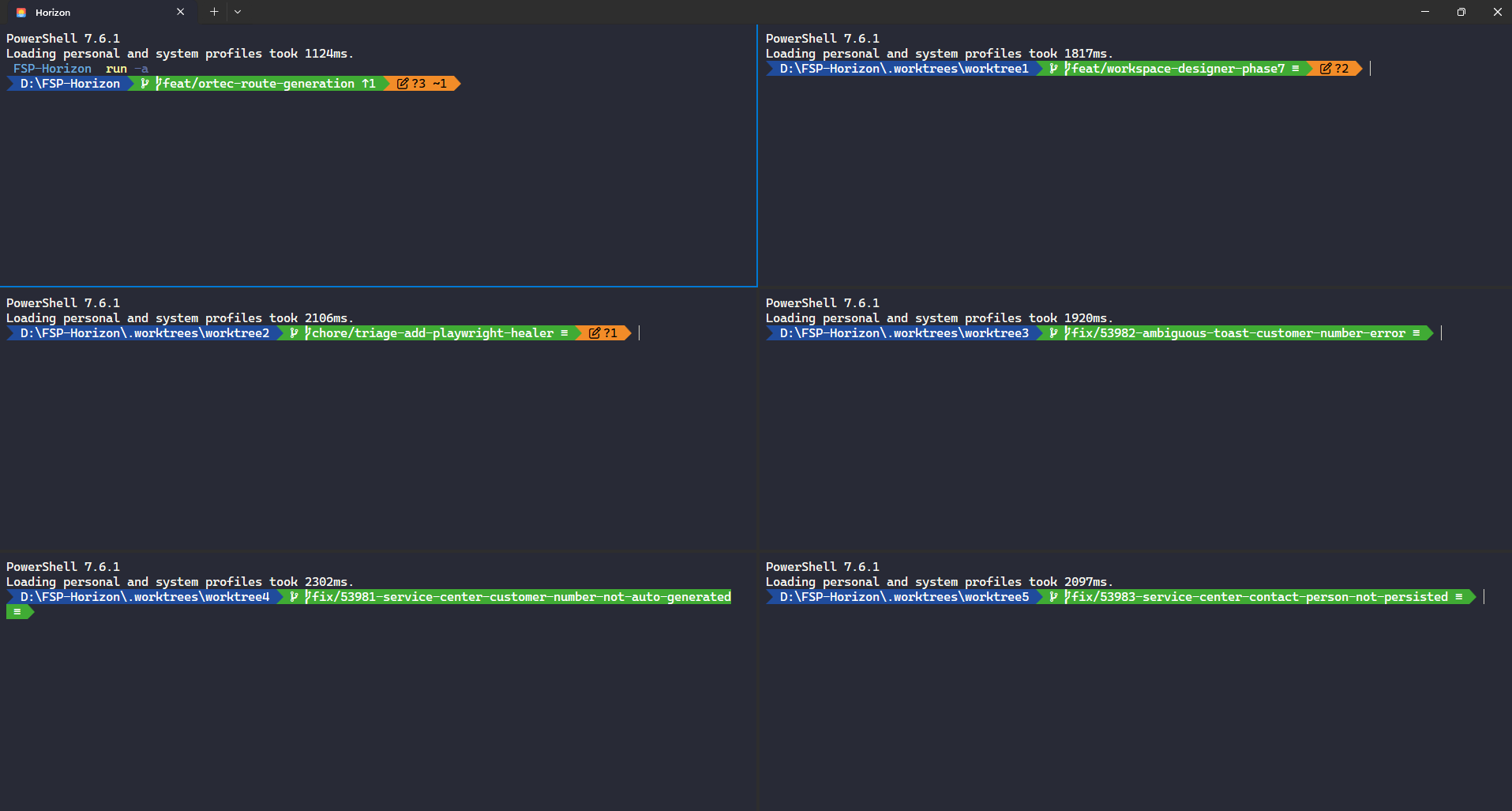This screenshot has height=811, width=1512.
Task: Click 'profiles took 2097ms' line
Action: (939, 582)
